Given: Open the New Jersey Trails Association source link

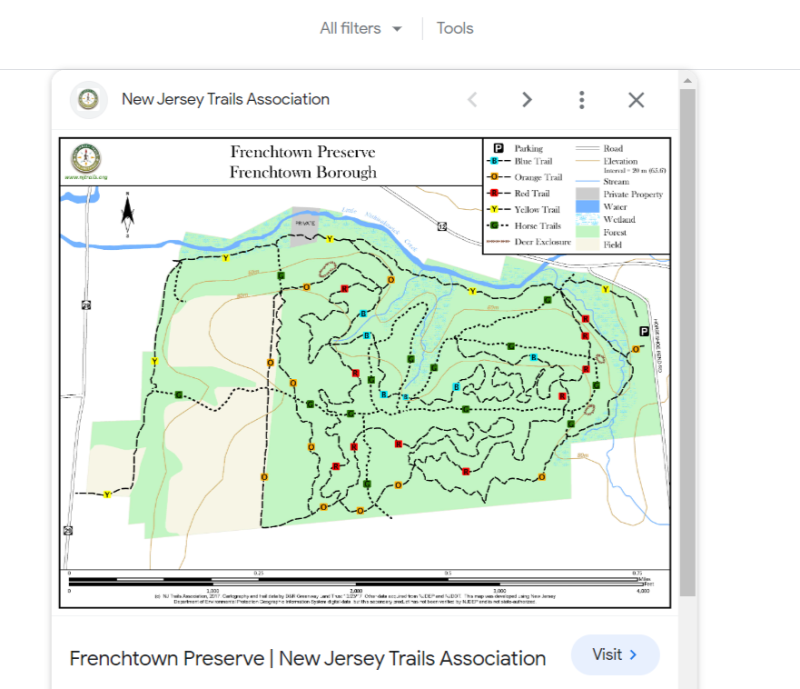Looking at the screenshot, I should [x=225, y=99].
